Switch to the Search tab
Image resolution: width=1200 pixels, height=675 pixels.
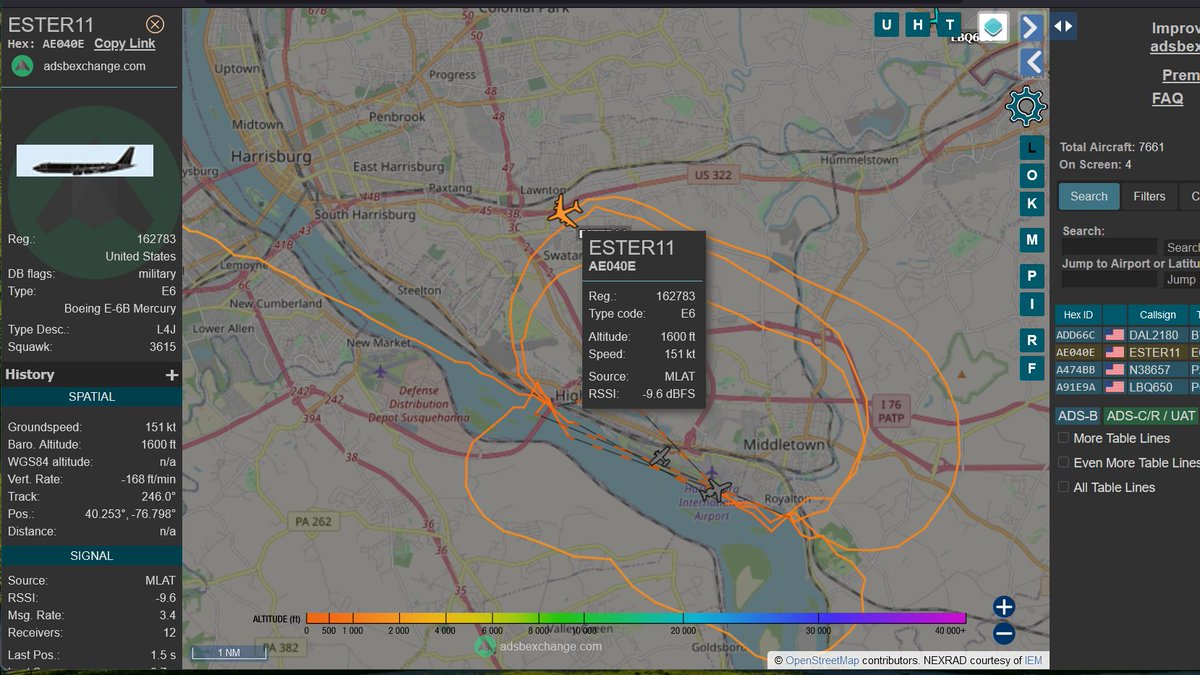(x=1089, y=196)
